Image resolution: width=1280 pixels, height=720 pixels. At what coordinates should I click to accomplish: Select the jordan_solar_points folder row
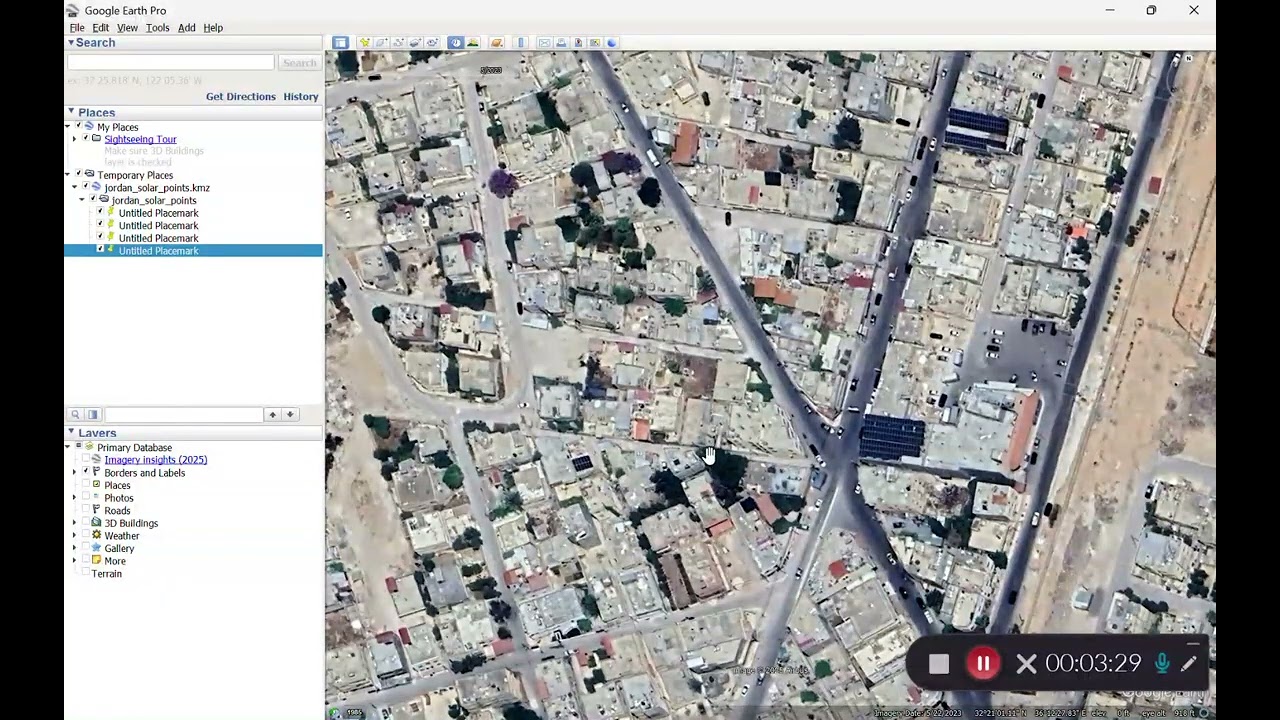click(154, 200)
